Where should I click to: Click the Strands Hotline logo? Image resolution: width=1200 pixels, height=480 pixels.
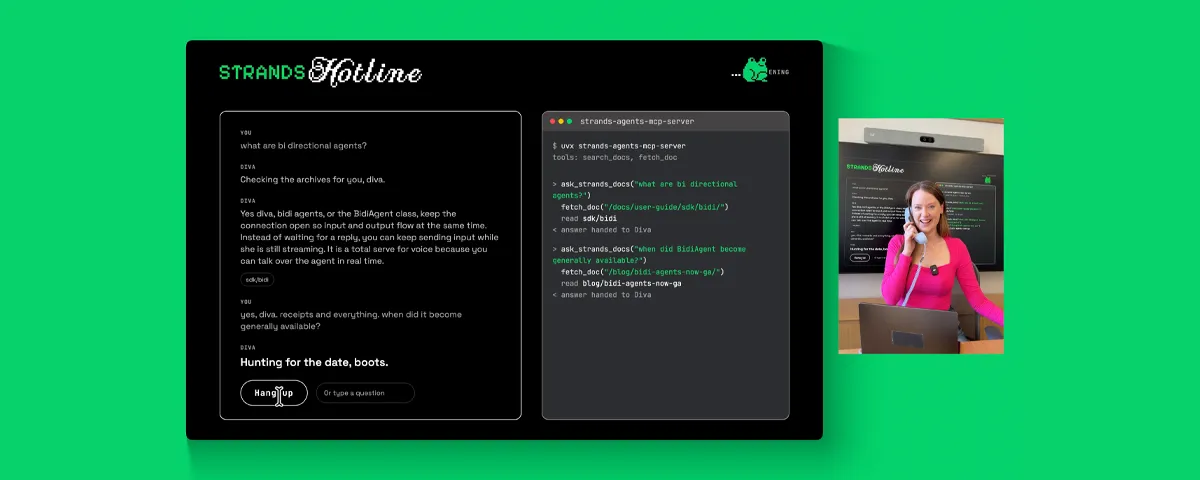coord(320,71)
